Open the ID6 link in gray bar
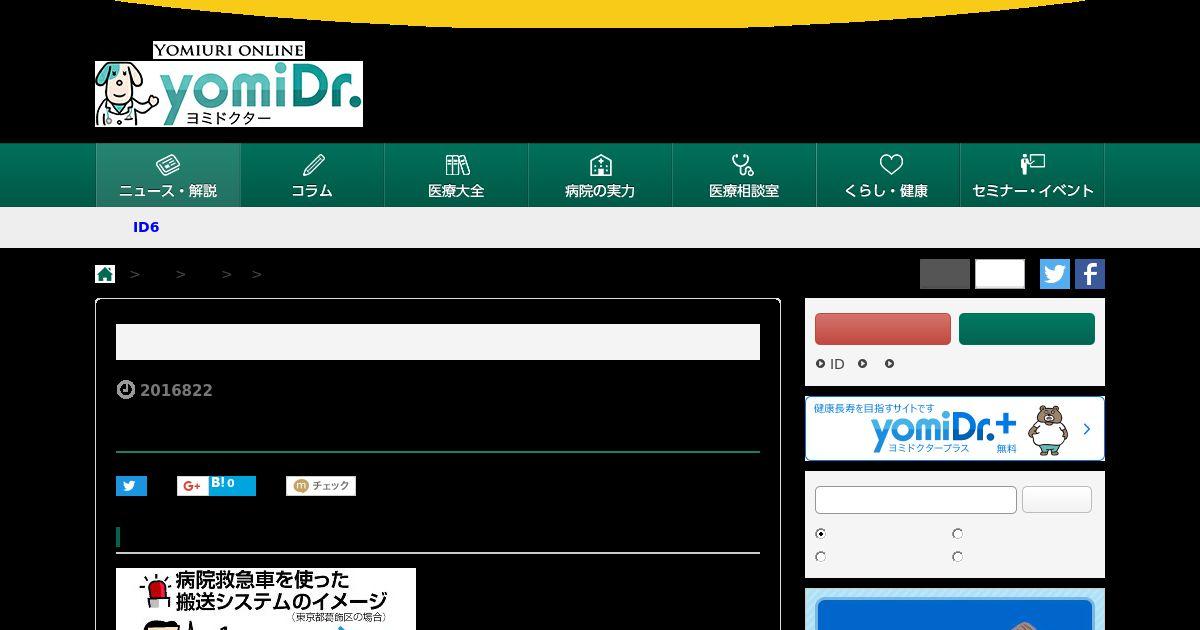 click(146, 227)
